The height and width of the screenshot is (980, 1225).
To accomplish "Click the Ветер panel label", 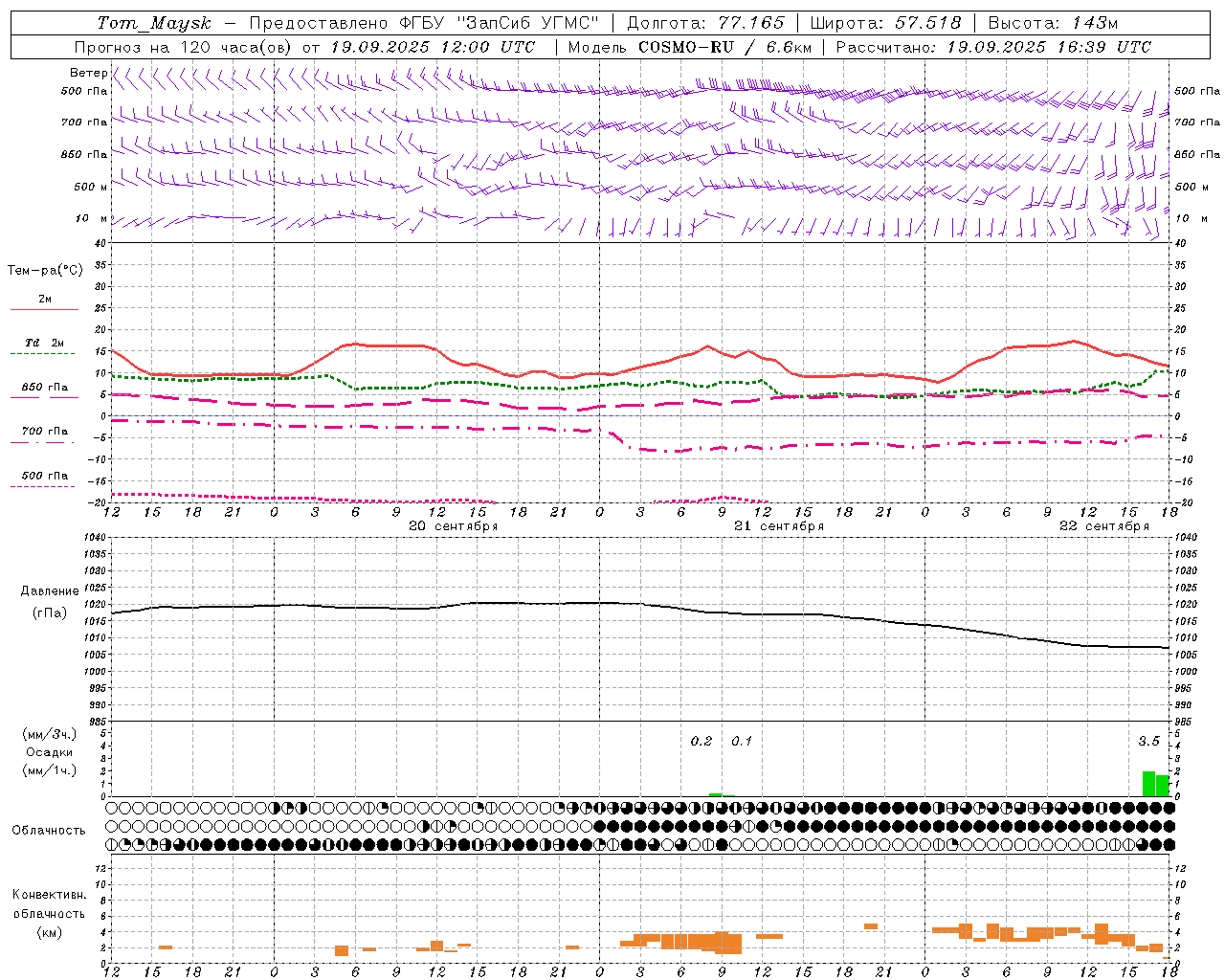I will (x=88, y=73).
